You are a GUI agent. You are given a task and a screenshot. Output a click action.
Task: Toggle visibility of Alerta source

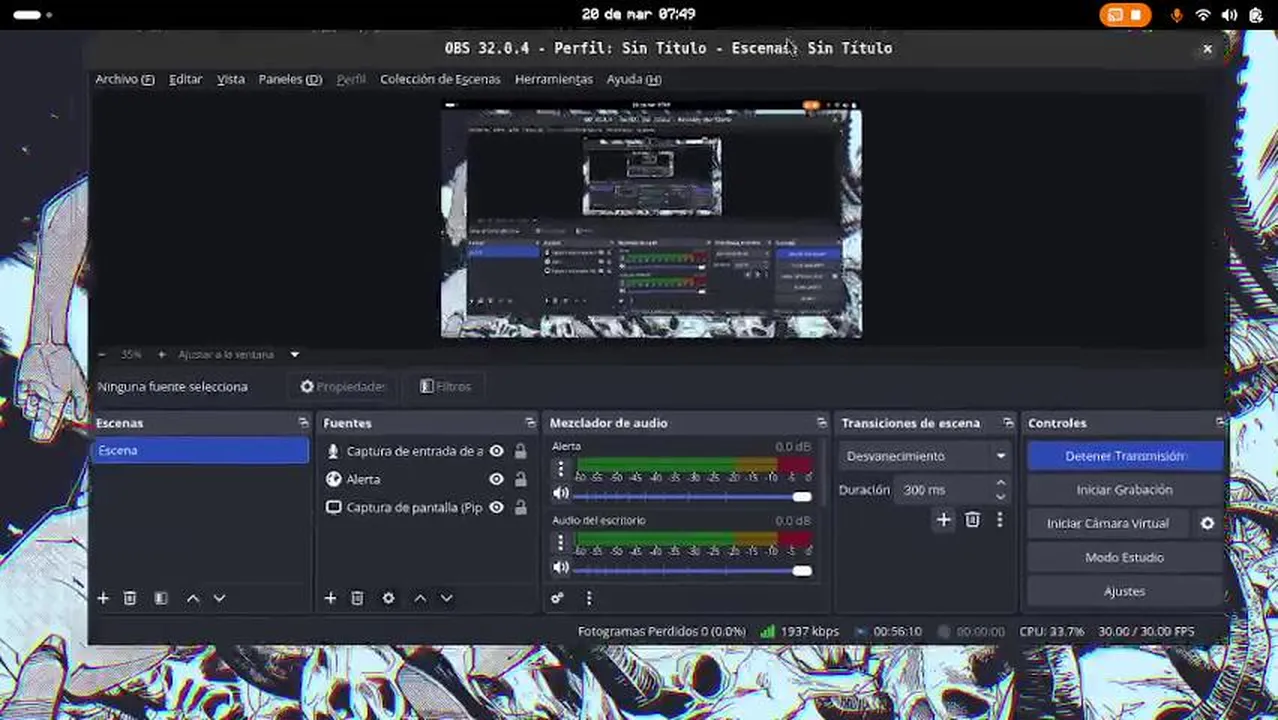coord(496,479)
